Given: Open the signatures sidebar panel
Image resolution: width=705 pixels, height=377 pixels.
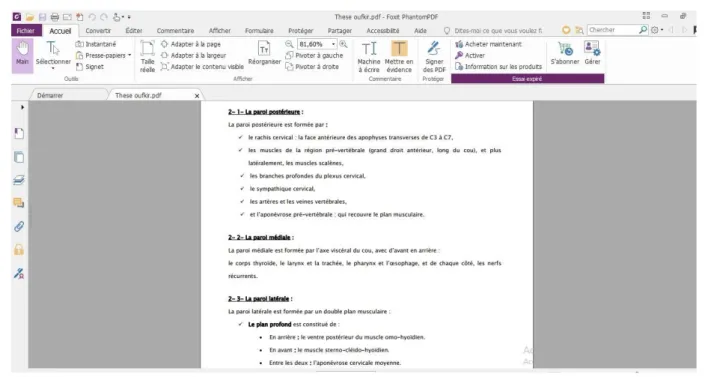Looking at the screenshot, I should (19, 273).
